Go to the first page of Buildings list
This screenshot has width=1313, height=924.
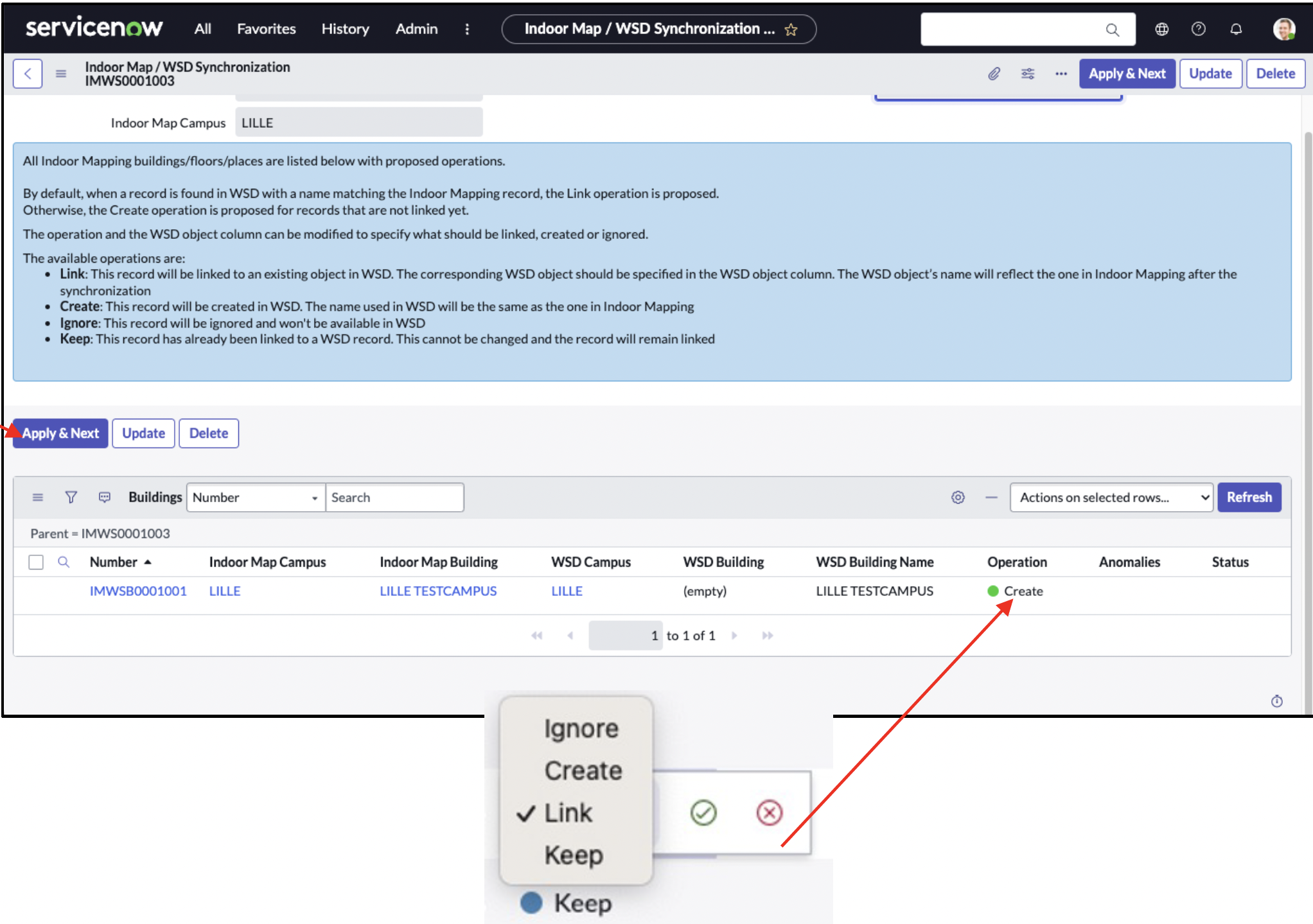(537, 635)
